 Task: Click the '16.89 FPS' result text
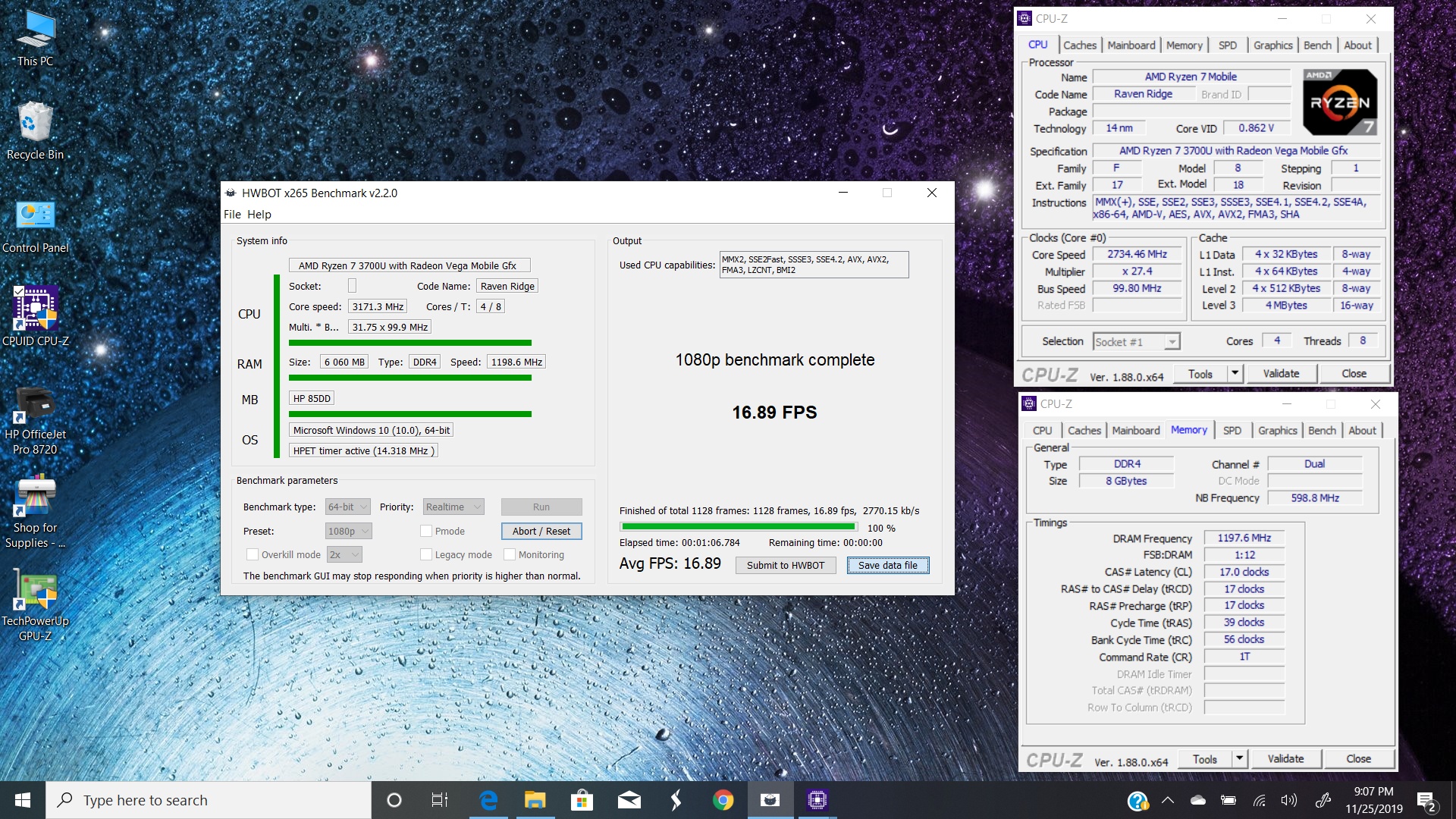tap(774, 413)
